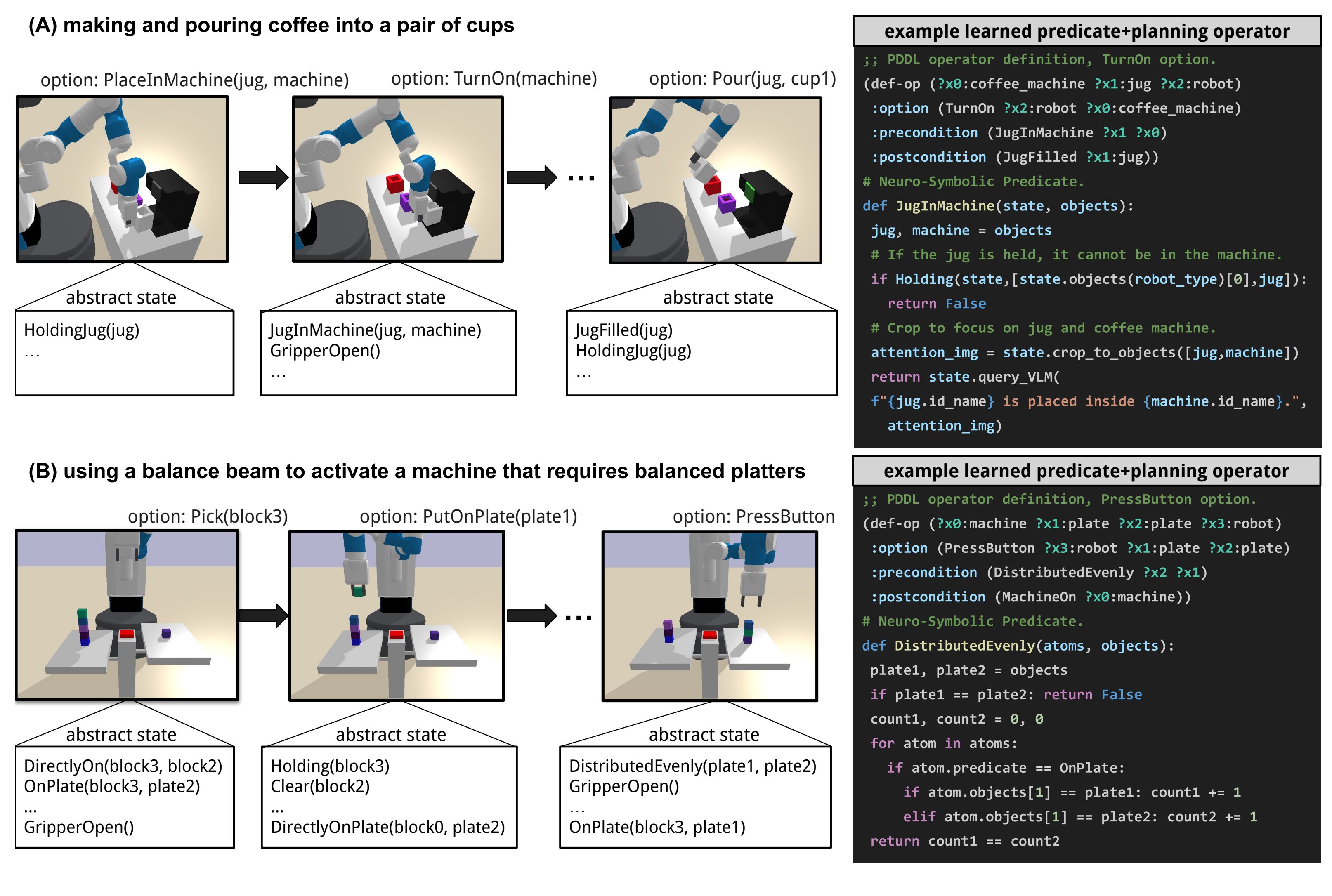The image size is (1332, 896).
Task: Click the PutOnPlate(plate1) scene image
Action: coord(397,616)
